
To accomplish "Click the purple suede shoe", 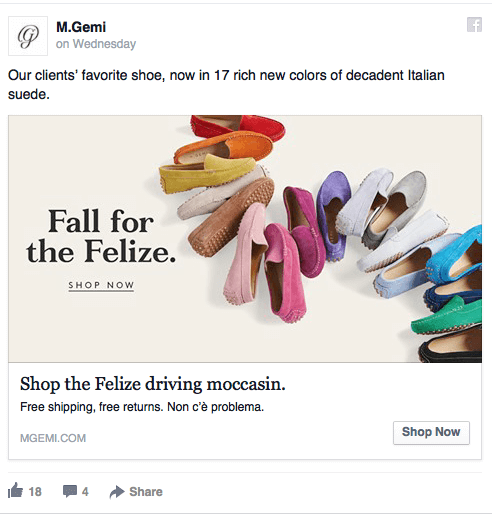I will click(333, 213).
